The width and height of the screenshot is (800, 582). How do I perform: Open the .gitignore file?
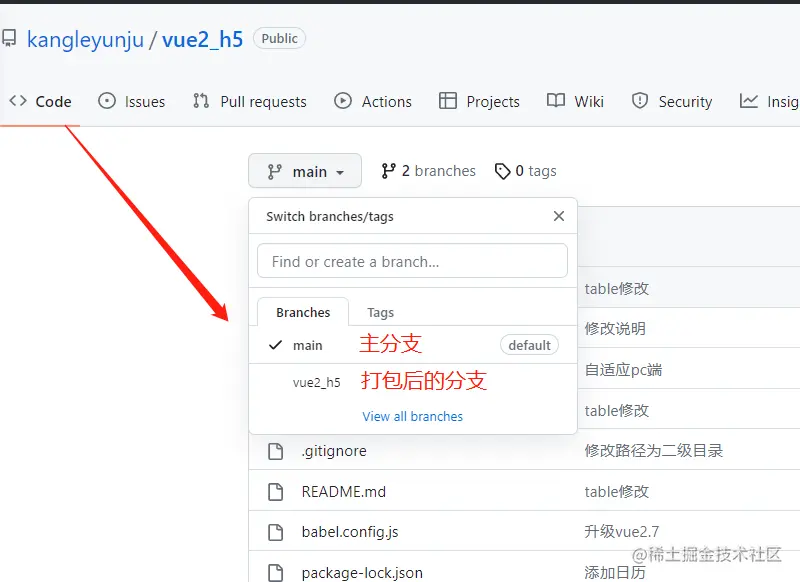[x=334, y=451]
